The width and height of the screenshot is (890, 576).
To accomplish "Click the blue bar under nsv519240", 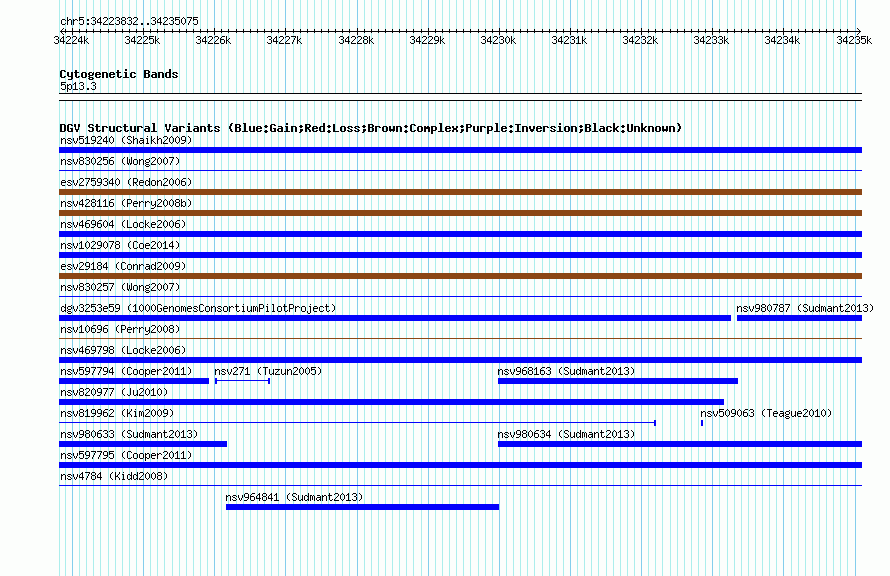I will coord(460,150).
